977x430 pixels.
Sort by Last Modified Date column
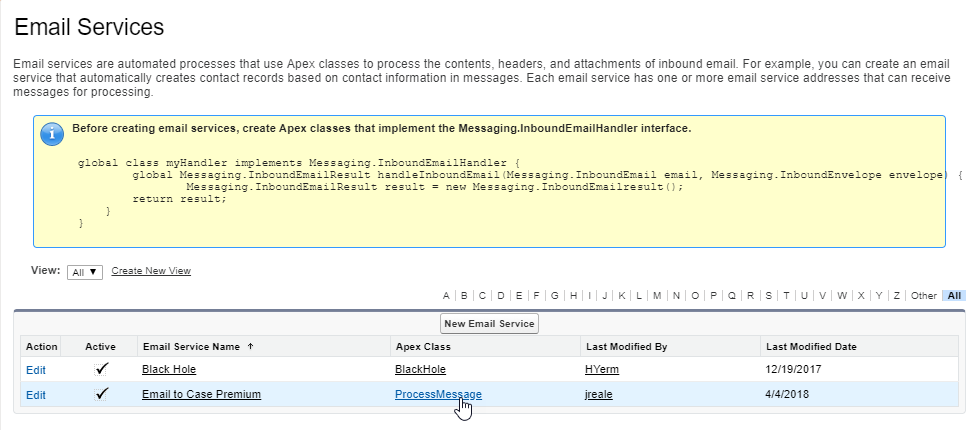click(x=811, y=346)
